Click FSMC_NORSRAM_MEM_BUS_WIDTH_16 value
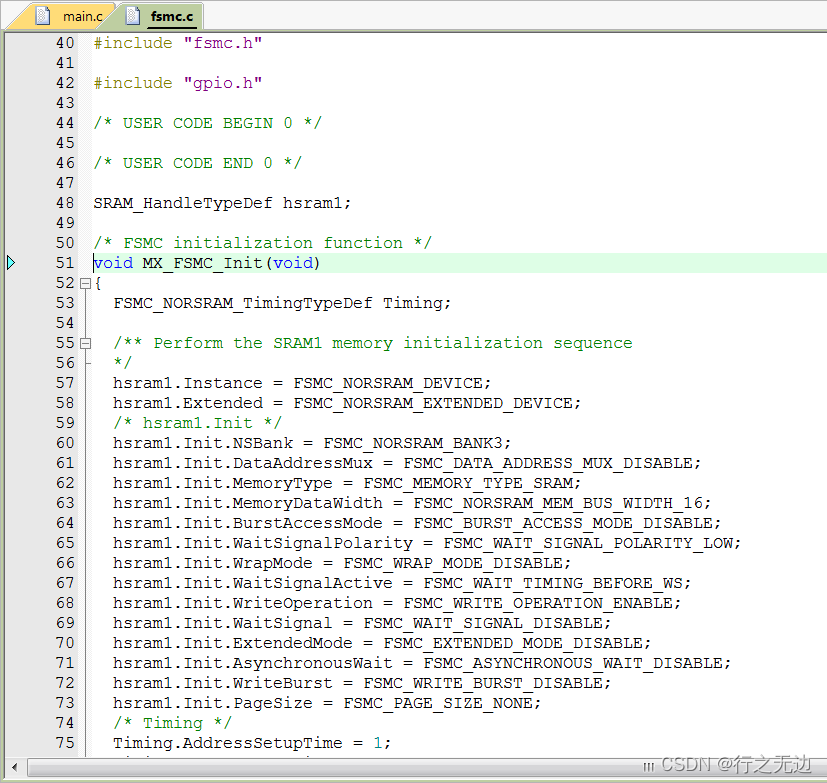 point(558,504)
